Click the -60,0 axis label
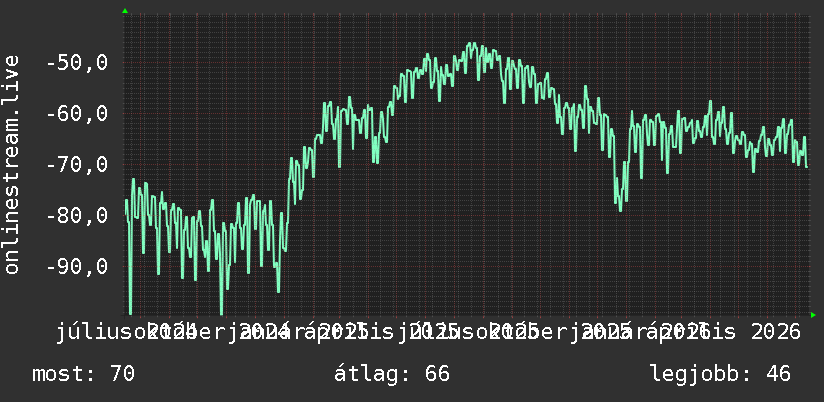The height and width of the screenshot is (402, 824). [77, 114]
